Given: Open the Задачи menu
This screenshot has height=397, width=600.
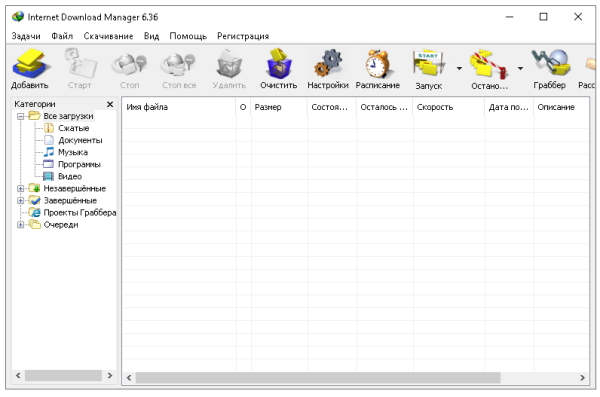Looking at the screenshot, I should click(26, 36).
